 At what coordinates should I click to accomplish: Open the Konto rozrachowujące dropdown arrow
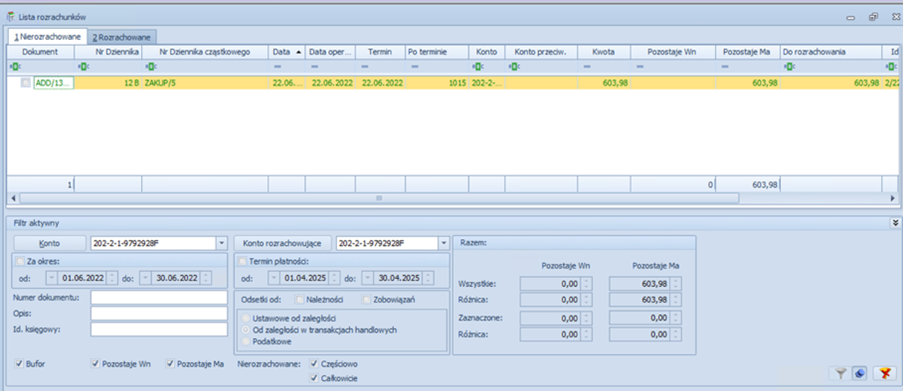tap(443, 244)
